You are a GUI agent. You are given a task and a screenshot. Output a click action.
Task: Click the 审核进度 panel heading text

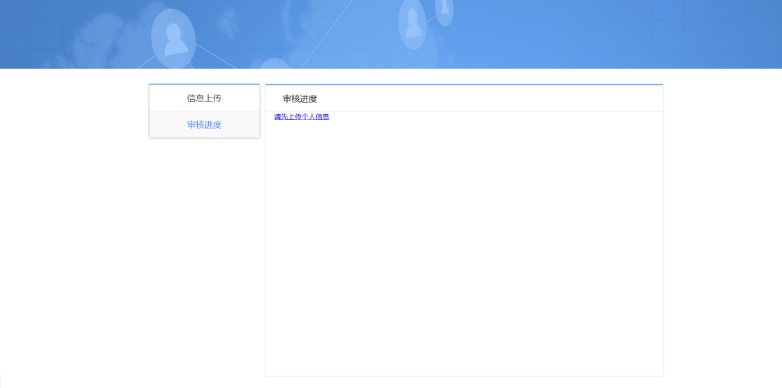pos(300,99)
